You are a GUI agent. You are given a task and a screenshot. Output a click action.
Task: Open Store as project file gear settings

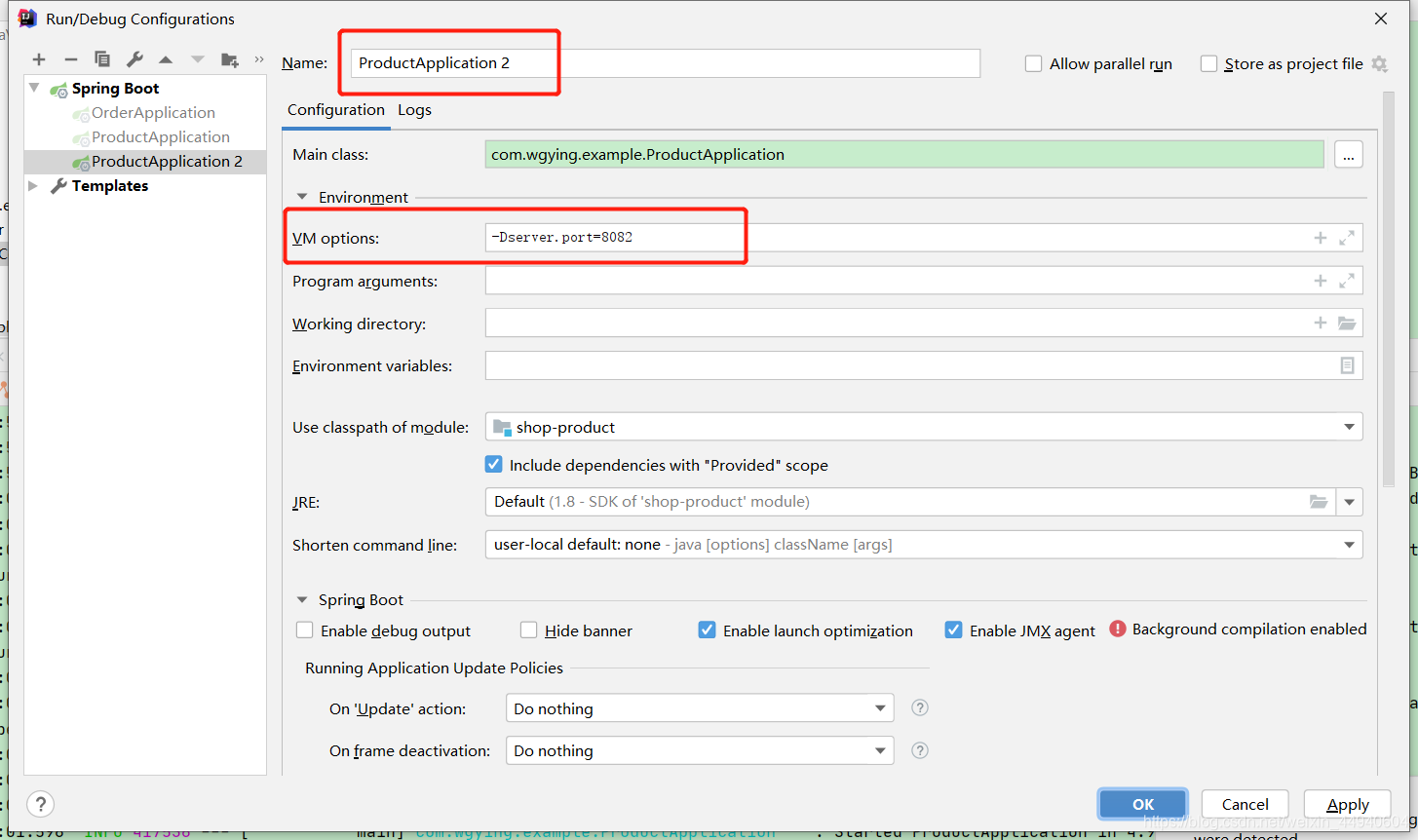pos(1379,63)
